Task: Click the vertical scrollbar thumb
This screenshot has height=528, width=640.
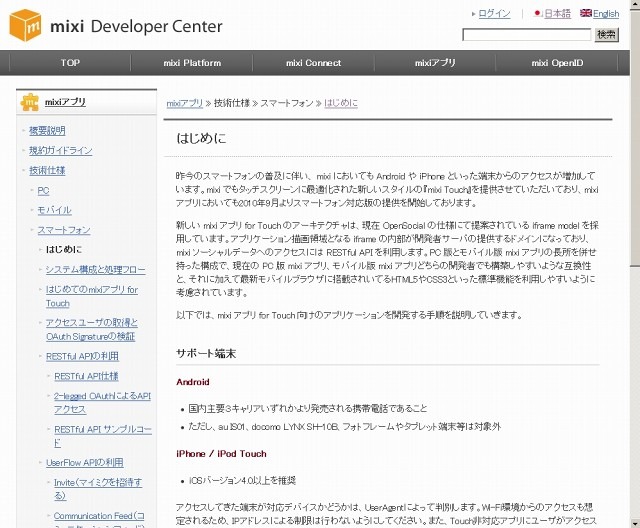Action: point(635,137)
